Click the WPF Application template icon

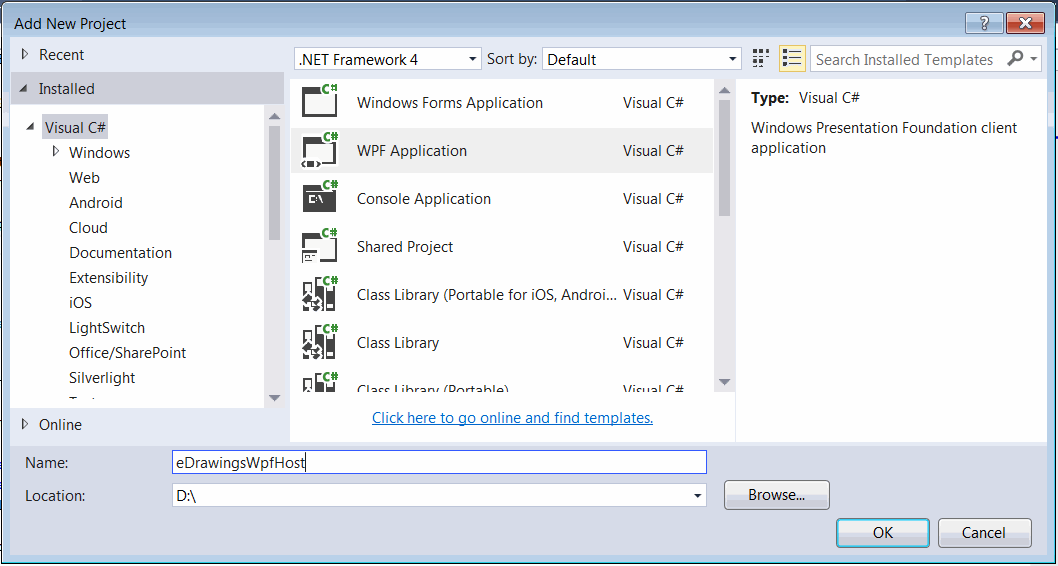320,150
